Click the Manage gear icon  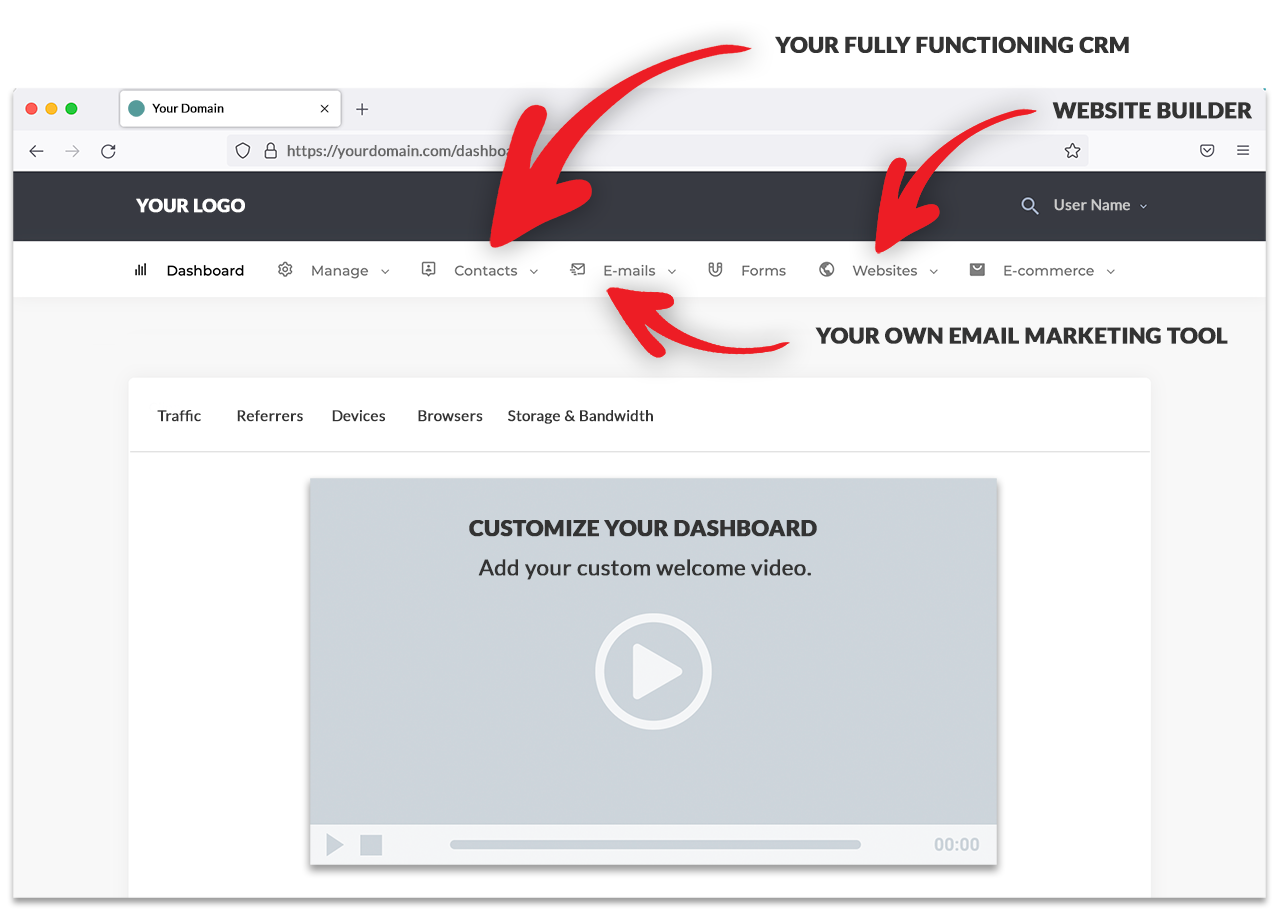(x=285, y=270)
